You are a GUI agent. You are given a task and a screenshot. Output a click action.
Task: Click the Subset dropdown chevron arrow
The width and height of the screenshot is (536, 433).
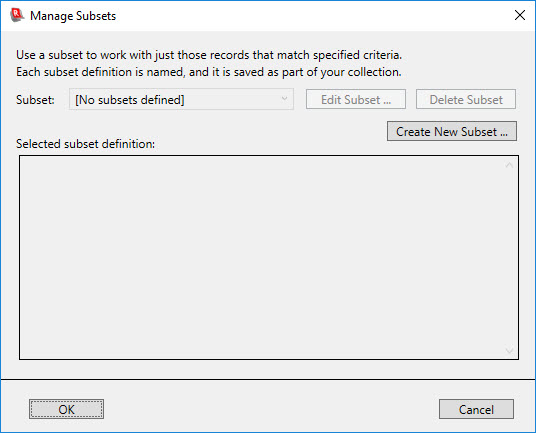coord(284,99)
